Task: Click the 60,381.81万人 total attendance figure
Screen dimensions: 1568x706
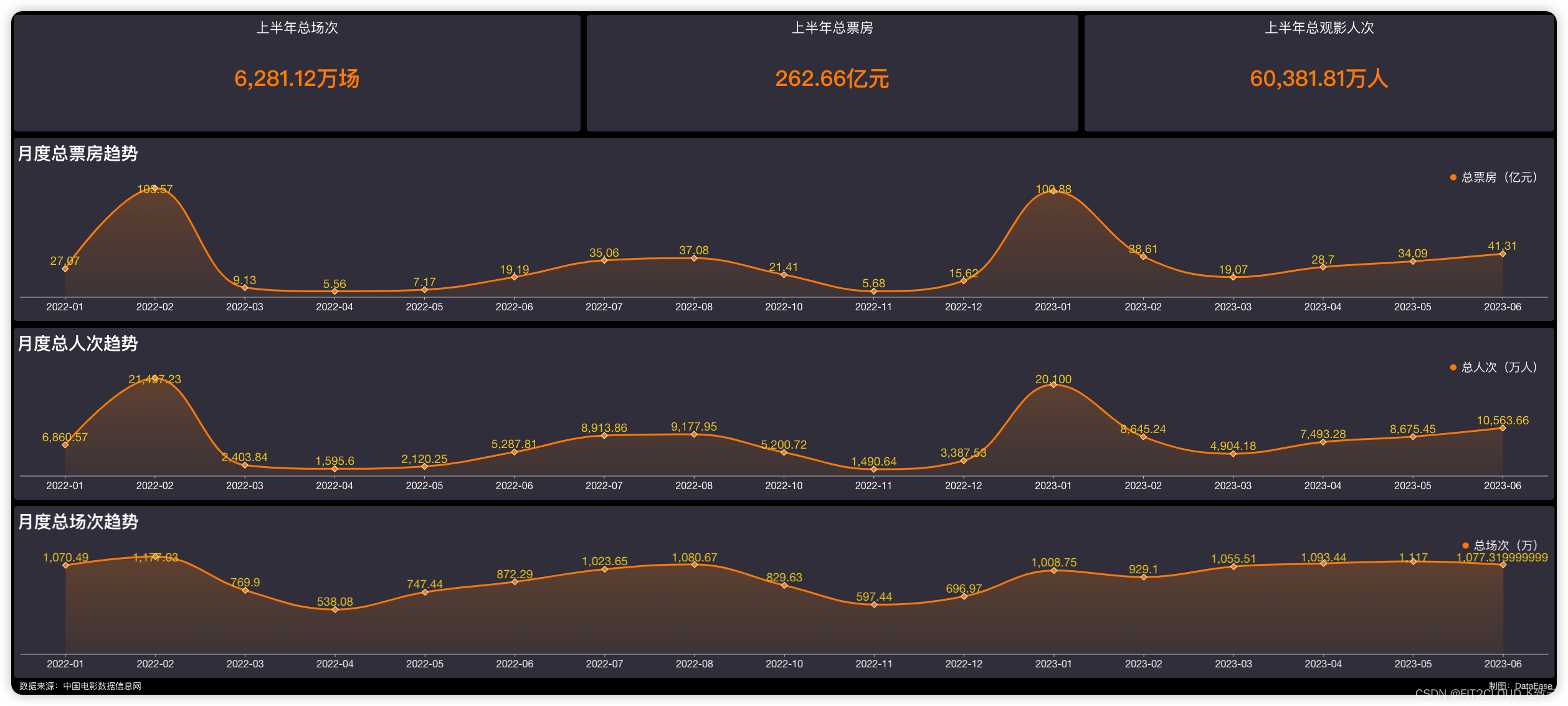Action: click(1319, 79)
